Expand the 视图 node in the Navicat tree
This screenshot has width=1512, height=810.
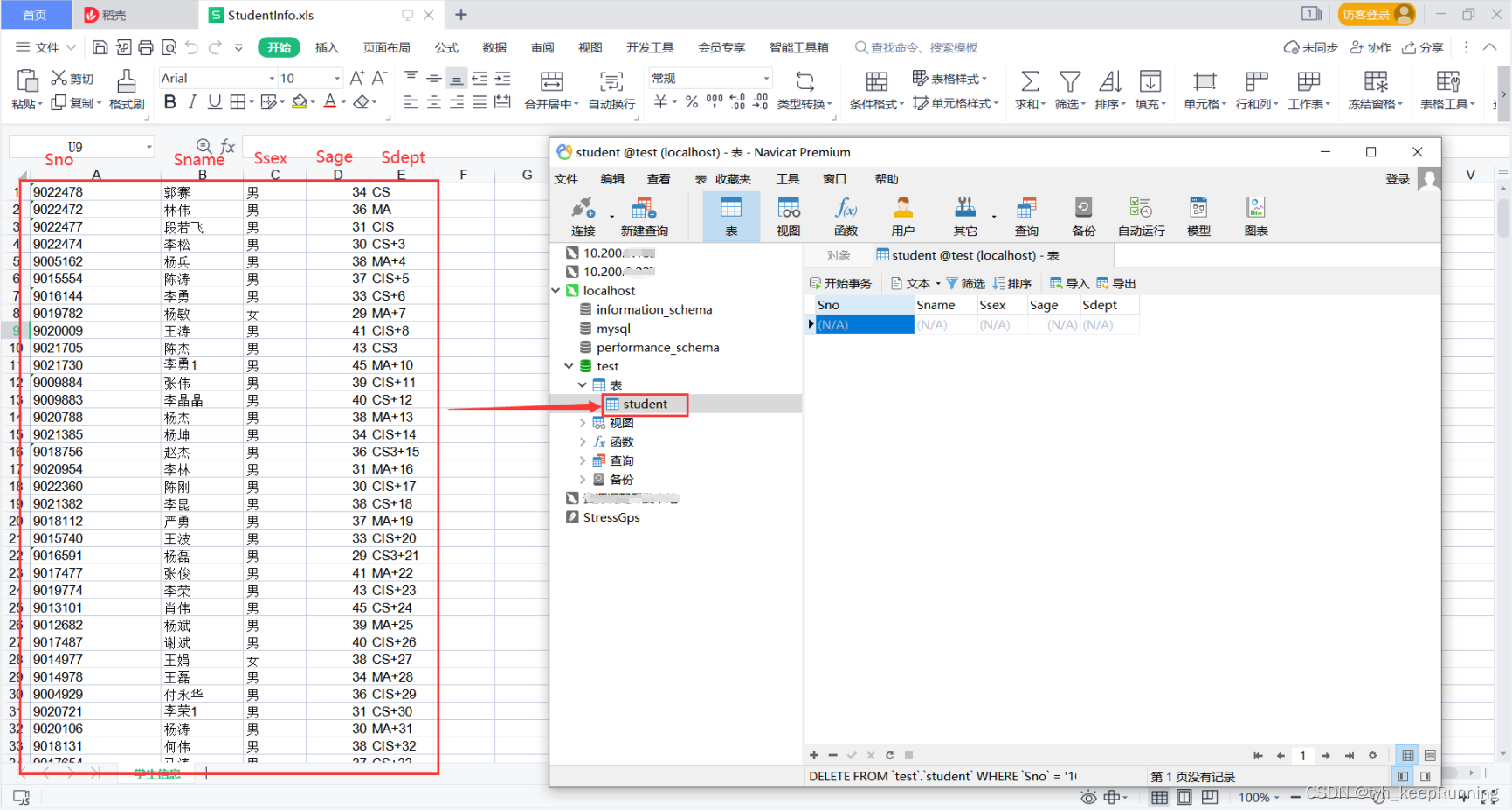583,422
